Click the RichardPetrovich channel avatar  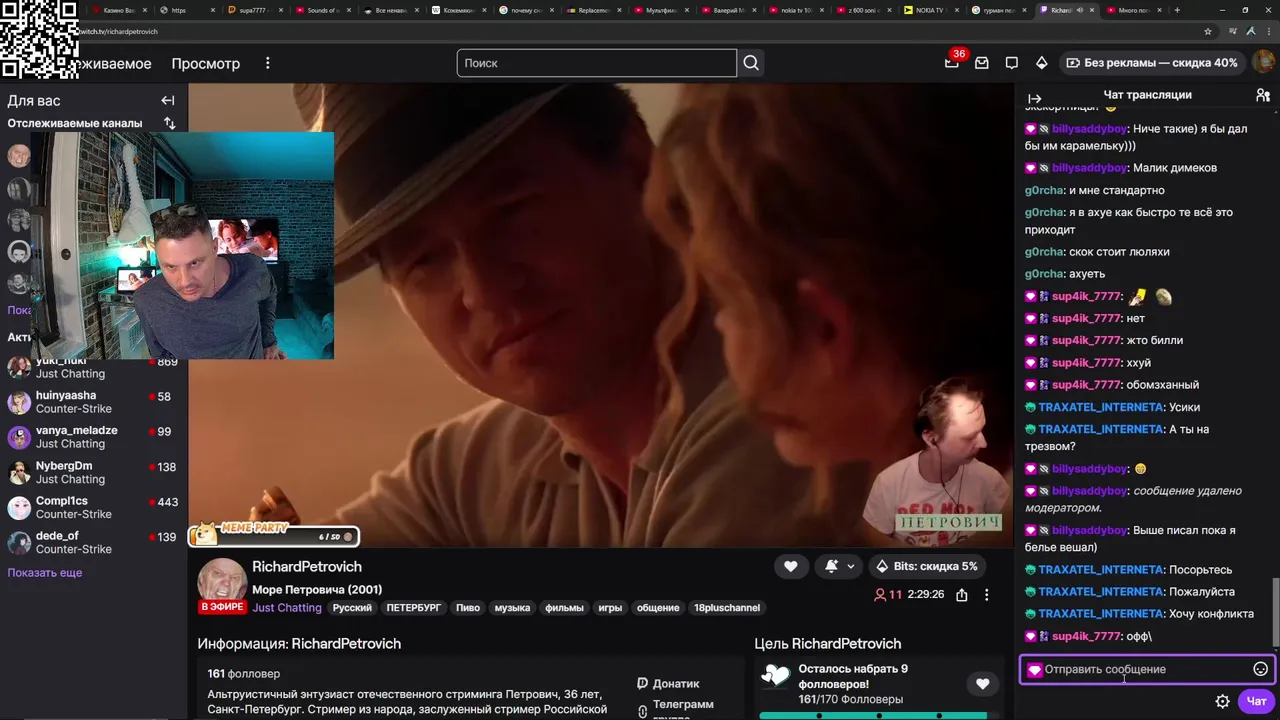[x=222, y=584]
